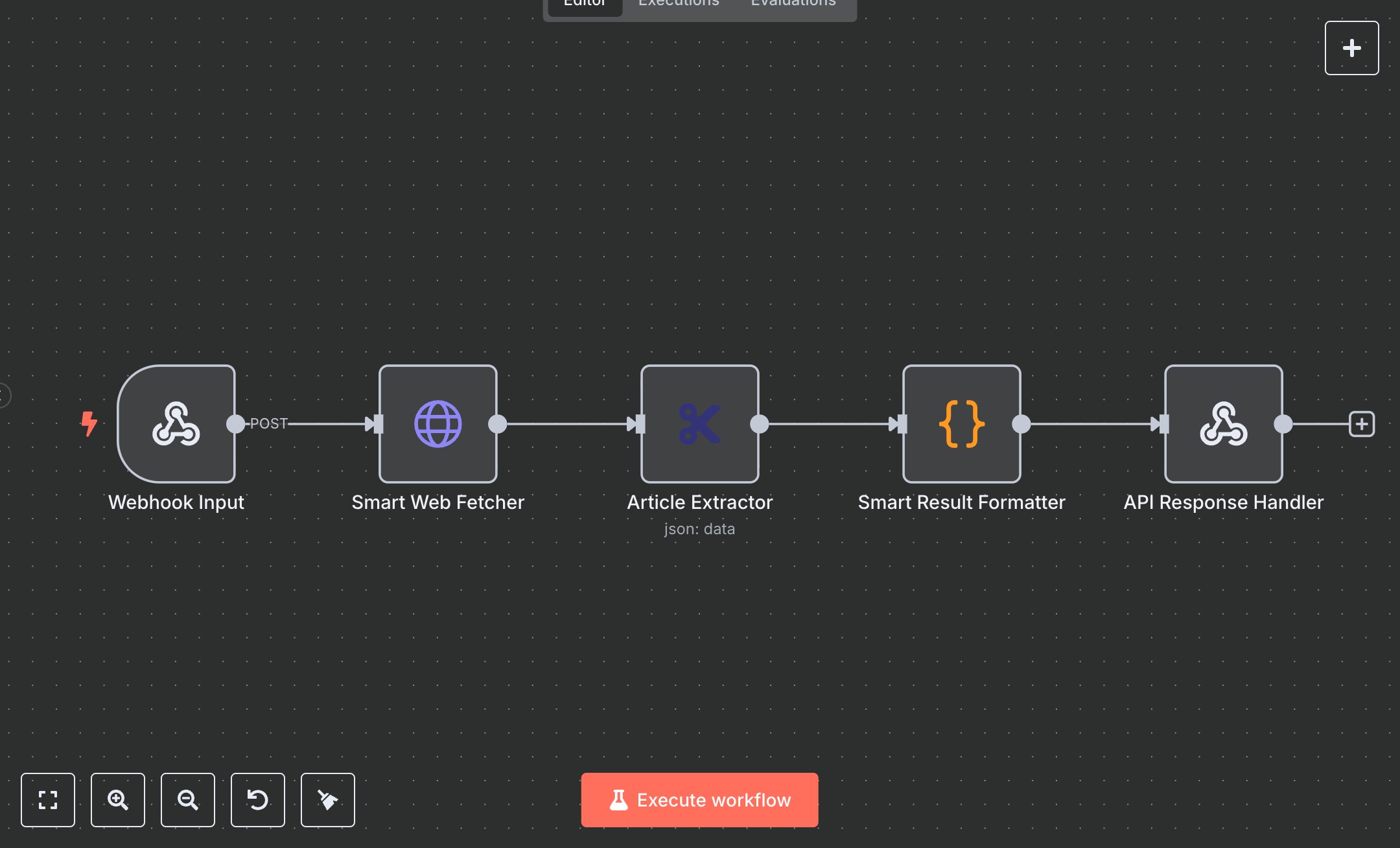This screenshot has height=848, width=1400.
Task: Click the Smart Web Fetcher globe icon
Action: [438, 424]
